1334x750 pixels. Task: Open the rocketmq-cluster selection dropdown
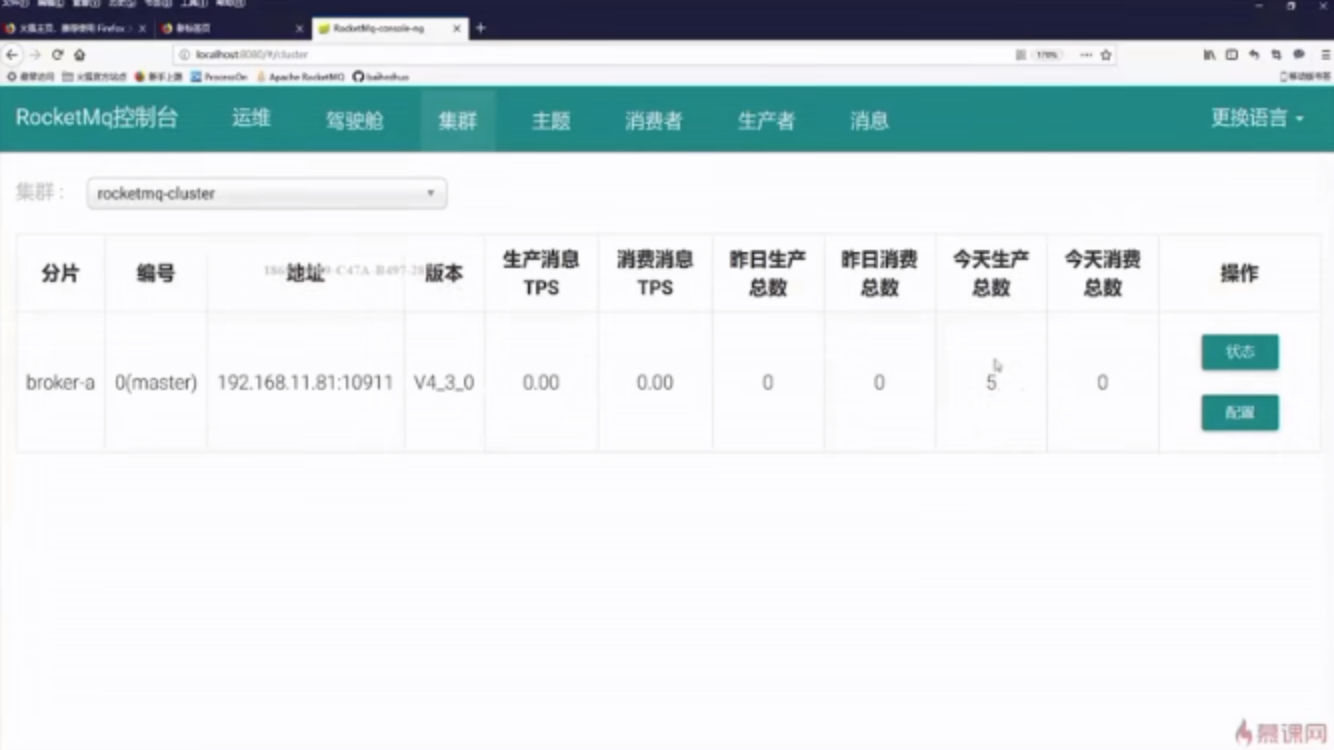pyautogui.click(x=267, y=194)
